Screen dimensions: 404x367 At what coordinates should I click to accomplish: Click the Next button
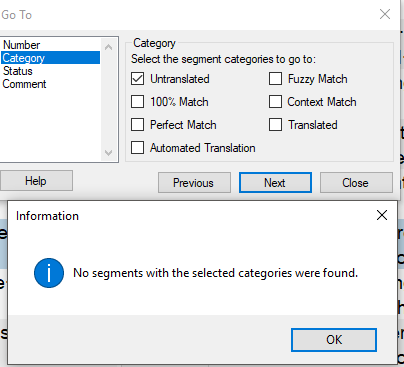tap(275, 183)
